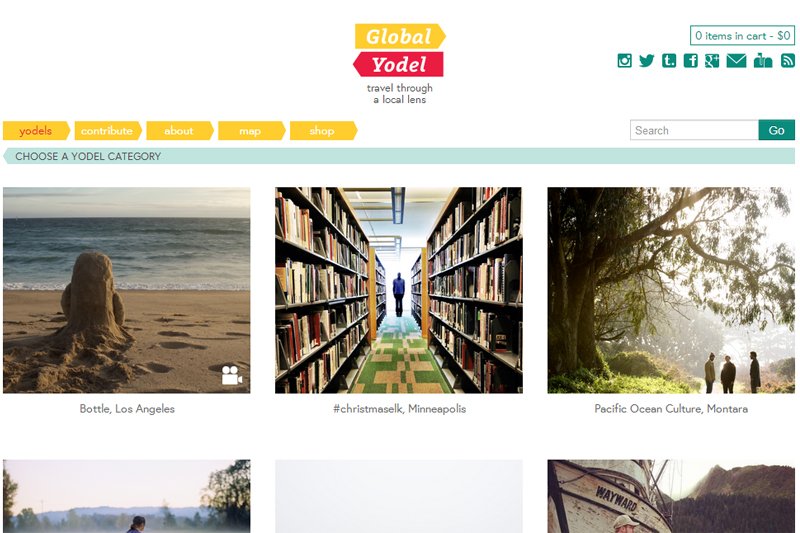Image resolution: width=800 pixels, height=533 pixels.
Task: Go to the contribute menu tab
Action: point(108,131)
